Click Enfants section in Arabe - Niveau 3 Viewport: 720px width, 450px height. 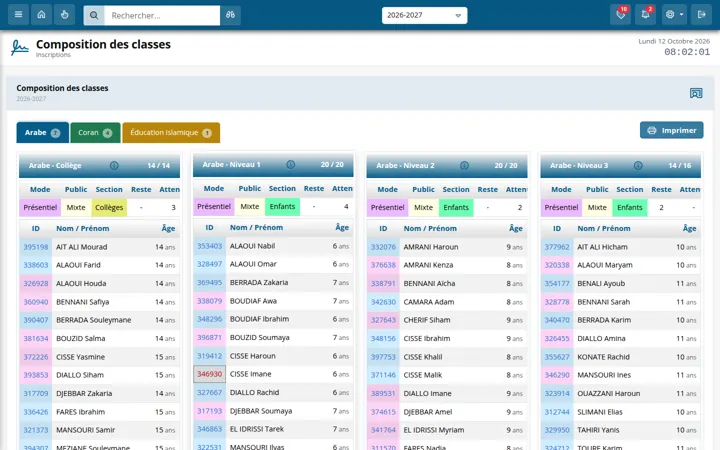pyautogui.click(x=630, y=207)
